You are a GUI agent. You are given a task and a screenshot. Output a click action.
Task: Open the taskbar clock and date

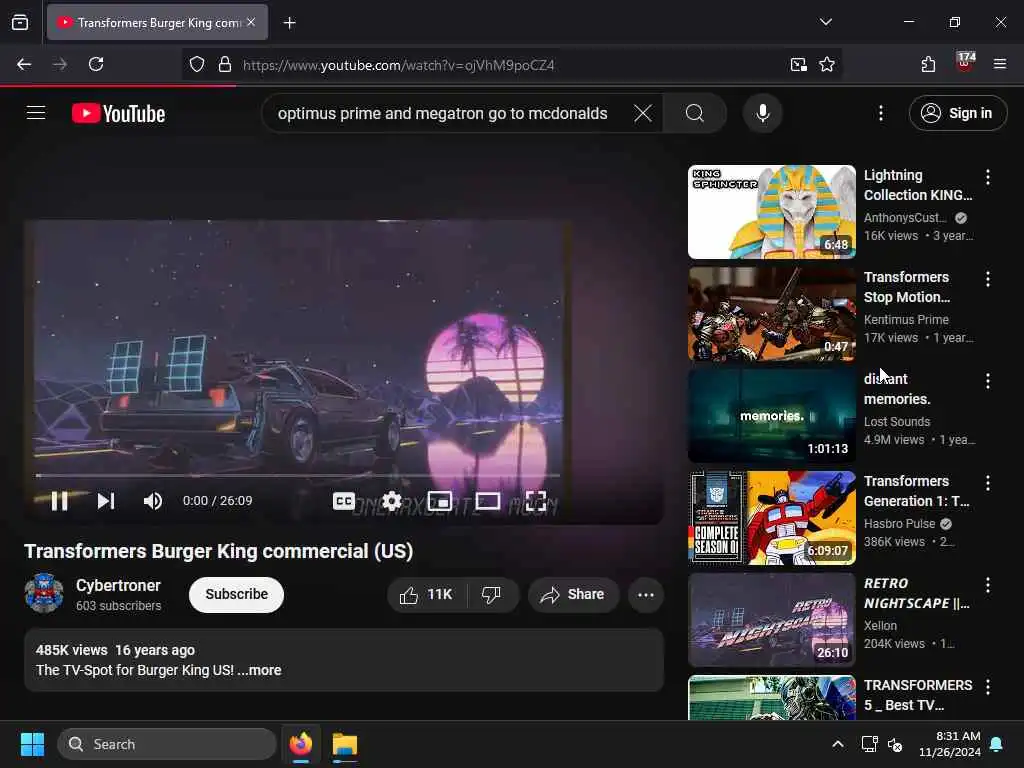(x=949, y=744)
